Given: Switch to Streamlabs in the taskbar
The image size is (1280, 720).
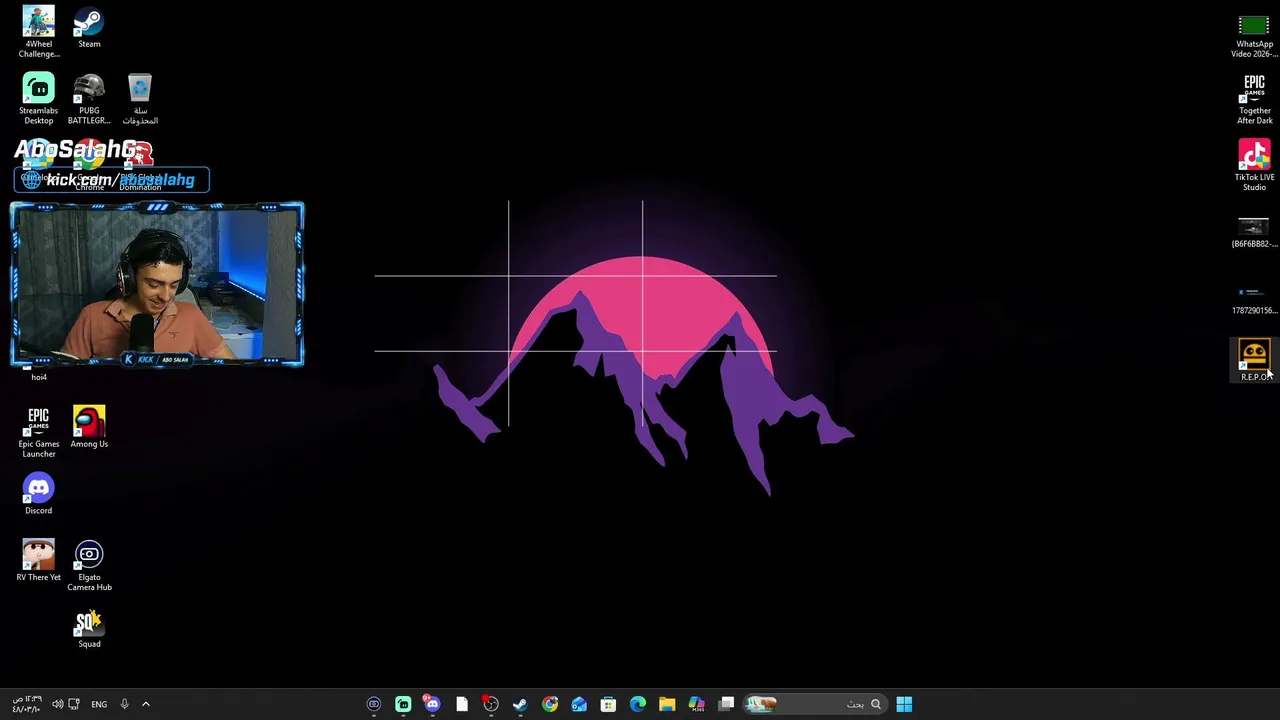Looking at the screenshot, I should (403, 704).
